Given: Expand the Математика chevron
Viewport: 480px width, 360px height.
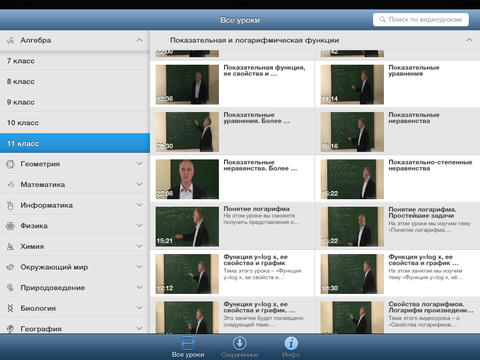Looking at the screenshot, I should pyautogui.click(x=139, y=184).
